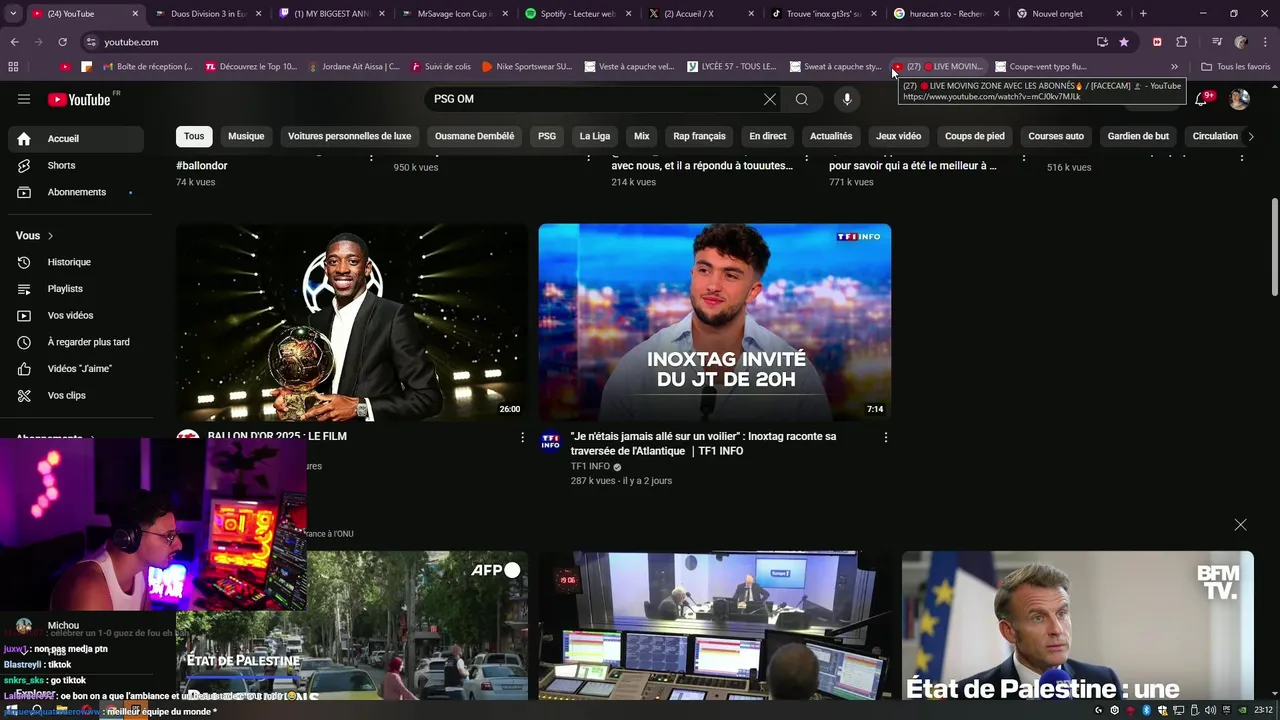Show hidden bookmarks with the chevron
The image size is (1280, 720).
1174,67
